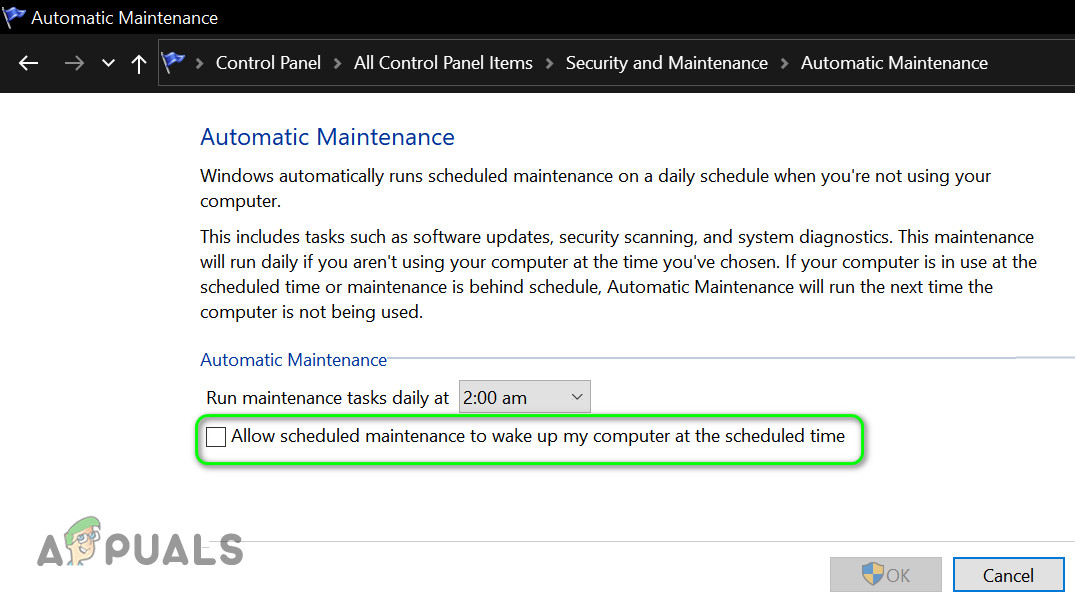This screenshot has height=610, width=1075.
Task: Click the OK button
Action: click(x=886, y=575)
